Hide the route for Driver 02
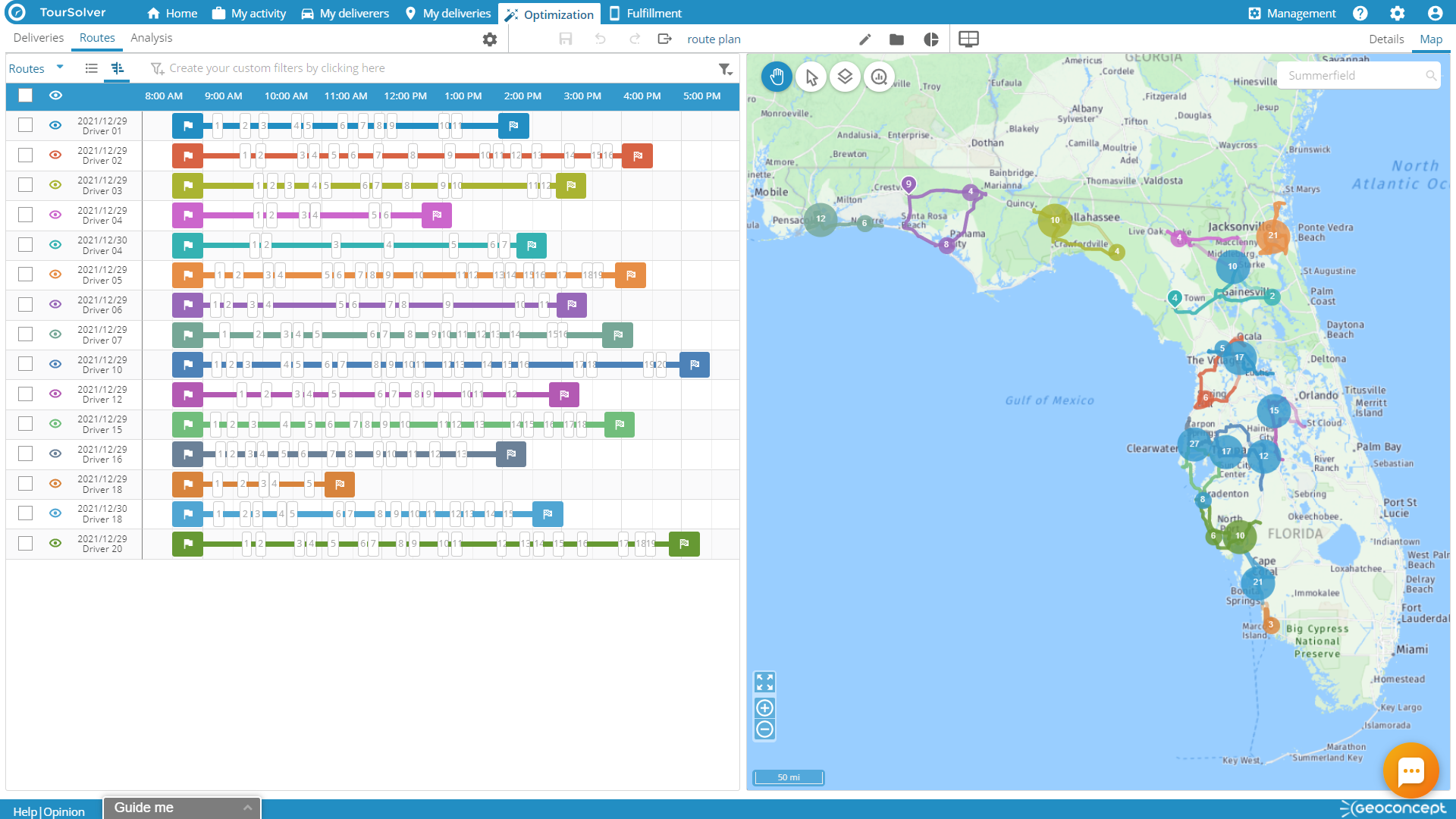The image size is (1456, 819). pyautogui.click(x=55, y=155)
